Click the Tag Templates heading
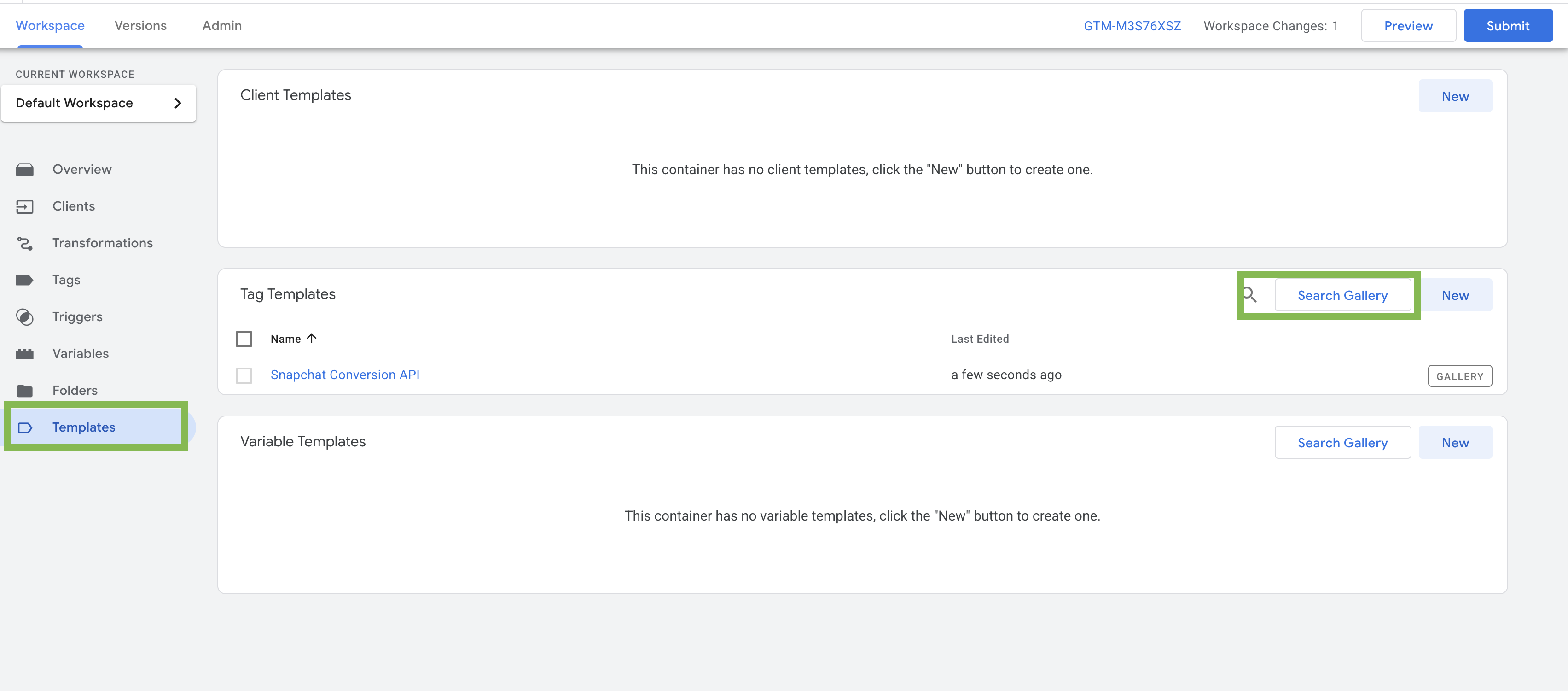Screen dimensions: 1568x691 pyautogui.click(x=288, y=294)
